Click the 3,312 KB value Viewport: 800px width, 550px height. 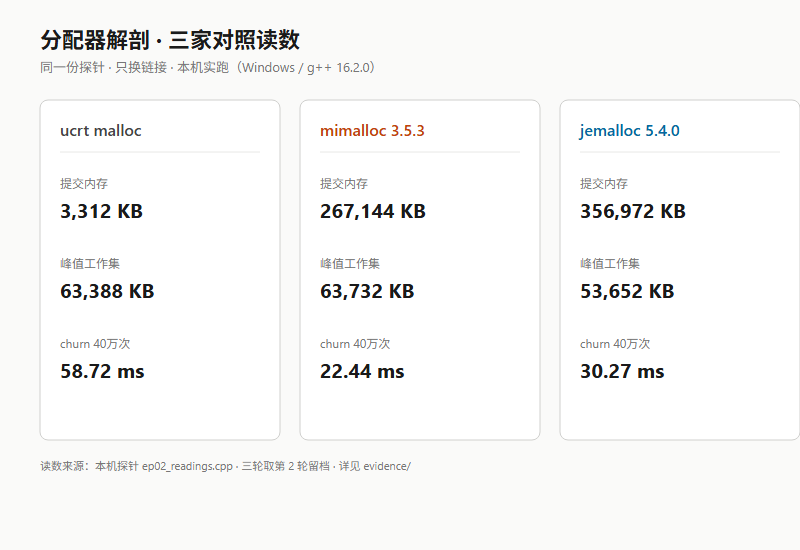(x=102, y=211)
